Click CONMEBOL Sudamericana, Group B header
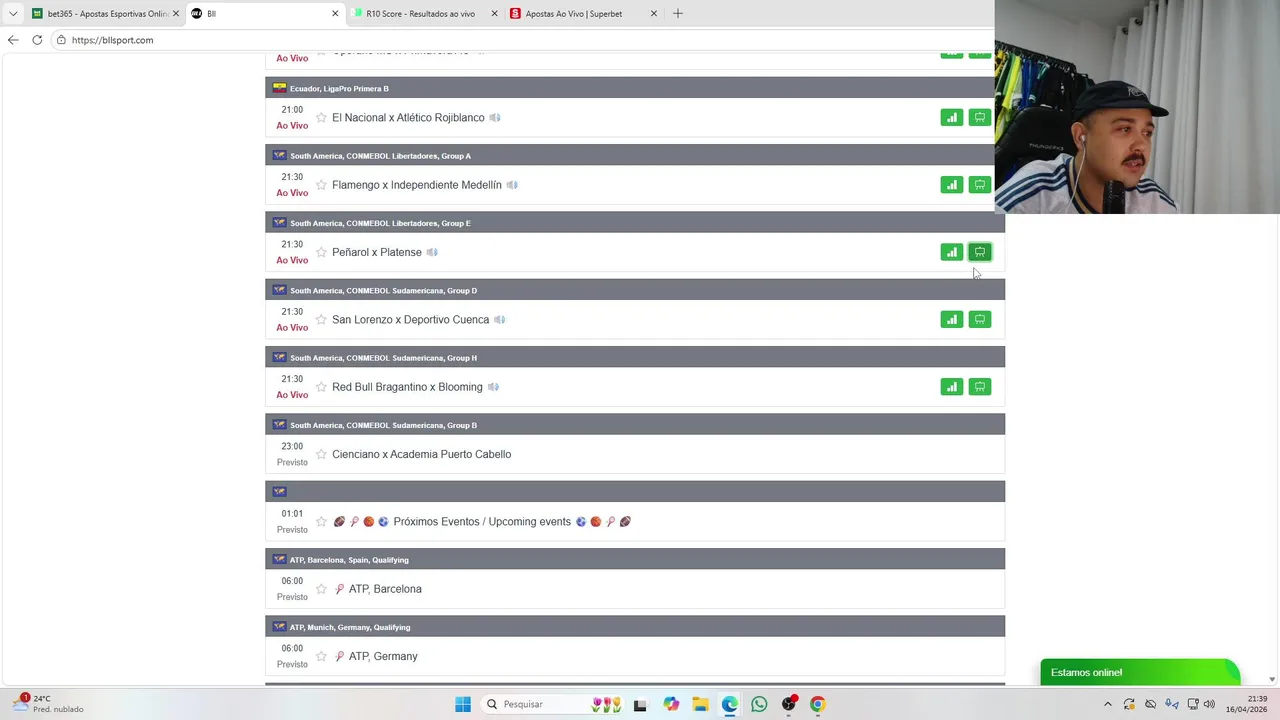1280x720 pixels. pos(635,425)
